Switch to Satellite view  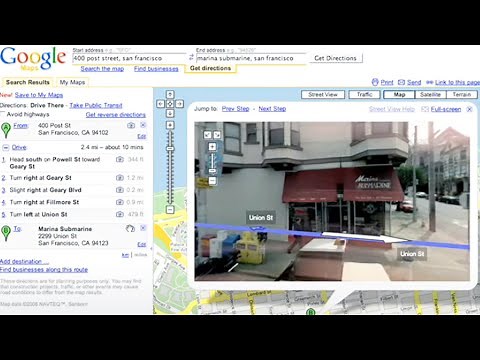pos(430,95)
